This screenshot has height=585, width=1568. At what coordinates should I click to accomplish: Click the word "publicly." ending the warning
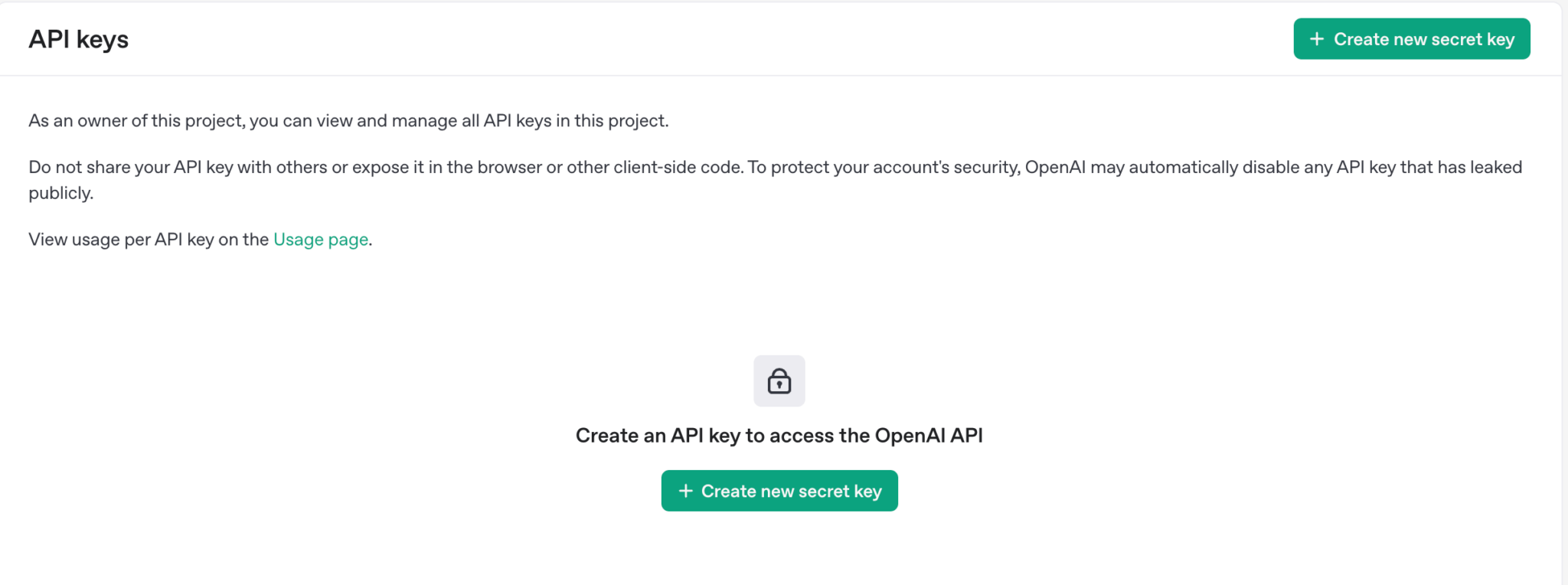tap(60, 194)
